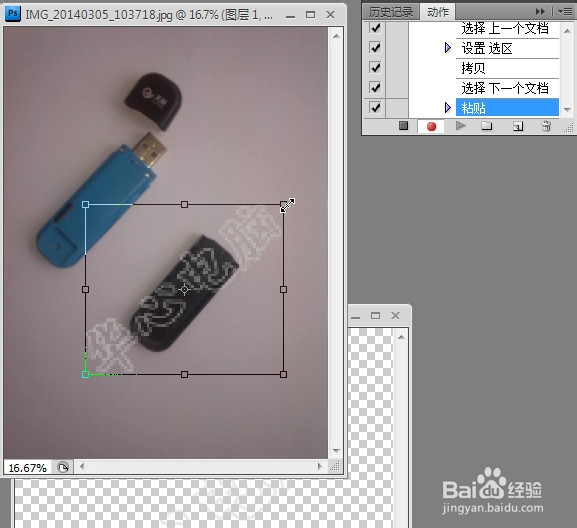Toggle dialog column for 选择 上一个文档 step
This screenshot has width=577, height=528.
point(397,28)
